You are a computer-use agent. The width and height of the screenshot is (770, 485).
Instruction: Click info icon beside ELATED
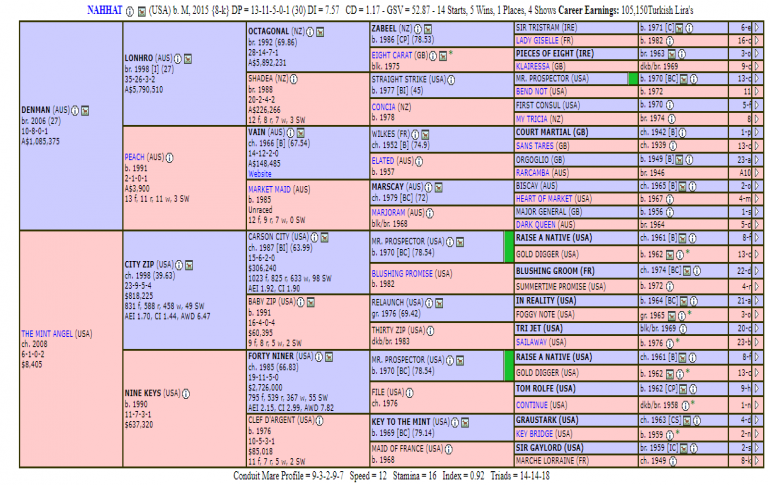(419, 161)
